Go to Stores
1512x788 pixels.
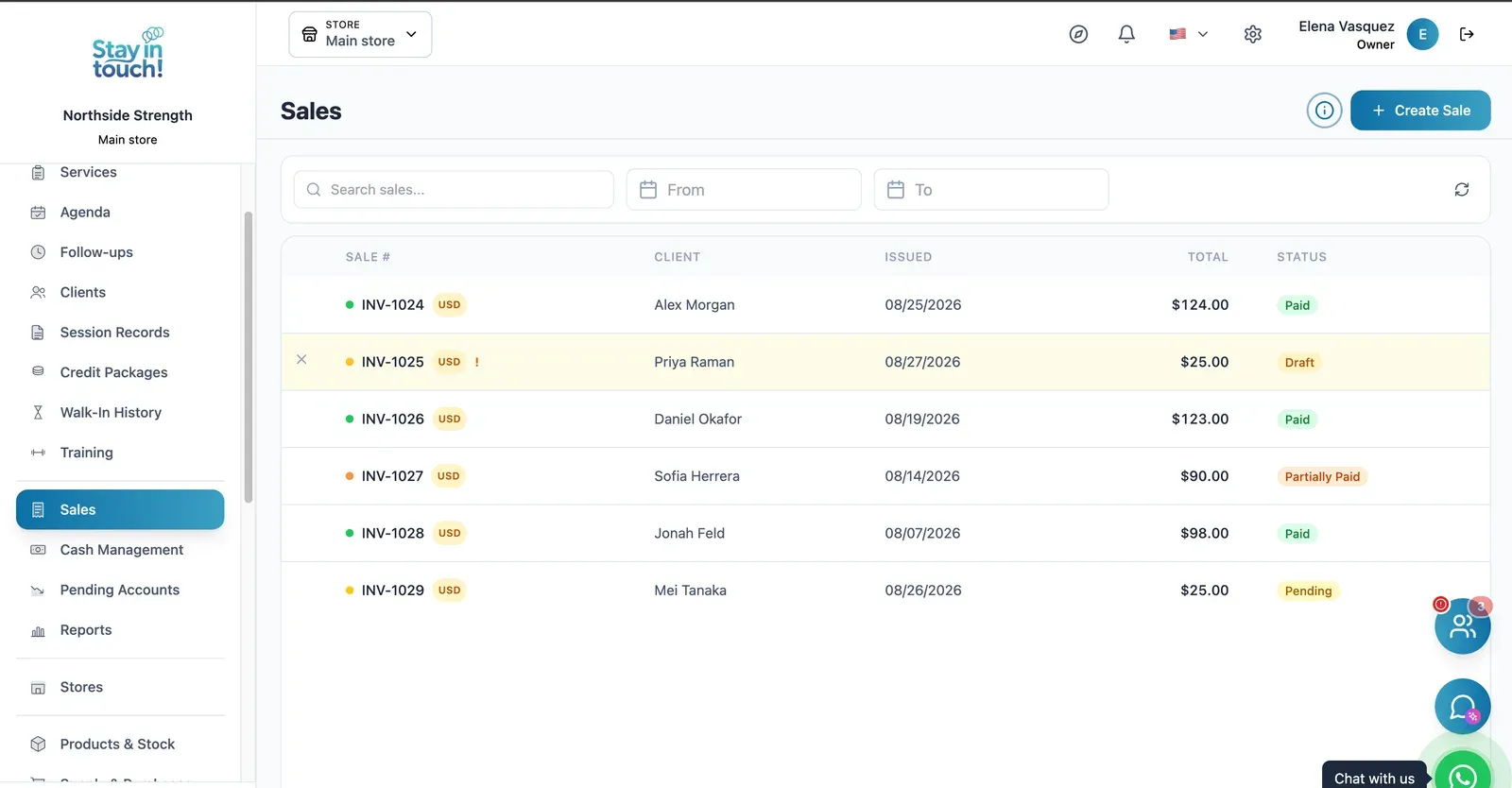121,688
